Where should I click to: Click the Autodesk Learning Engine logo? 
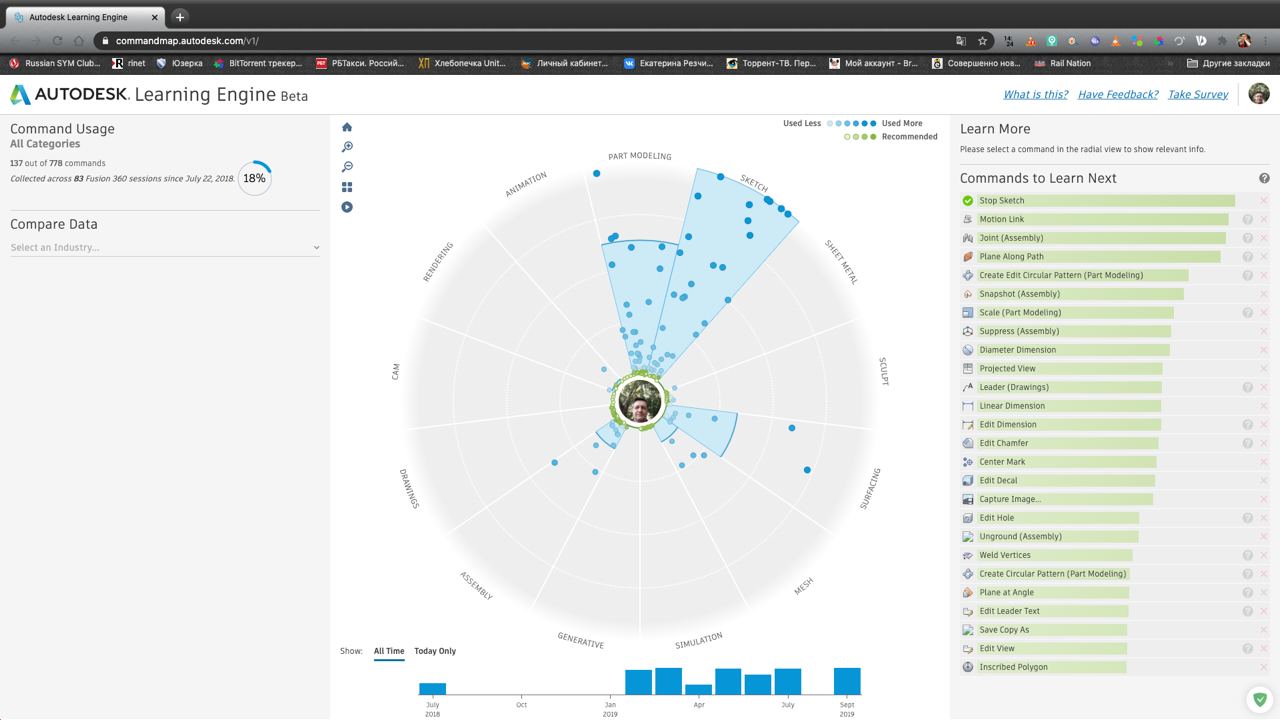point(159,95)
